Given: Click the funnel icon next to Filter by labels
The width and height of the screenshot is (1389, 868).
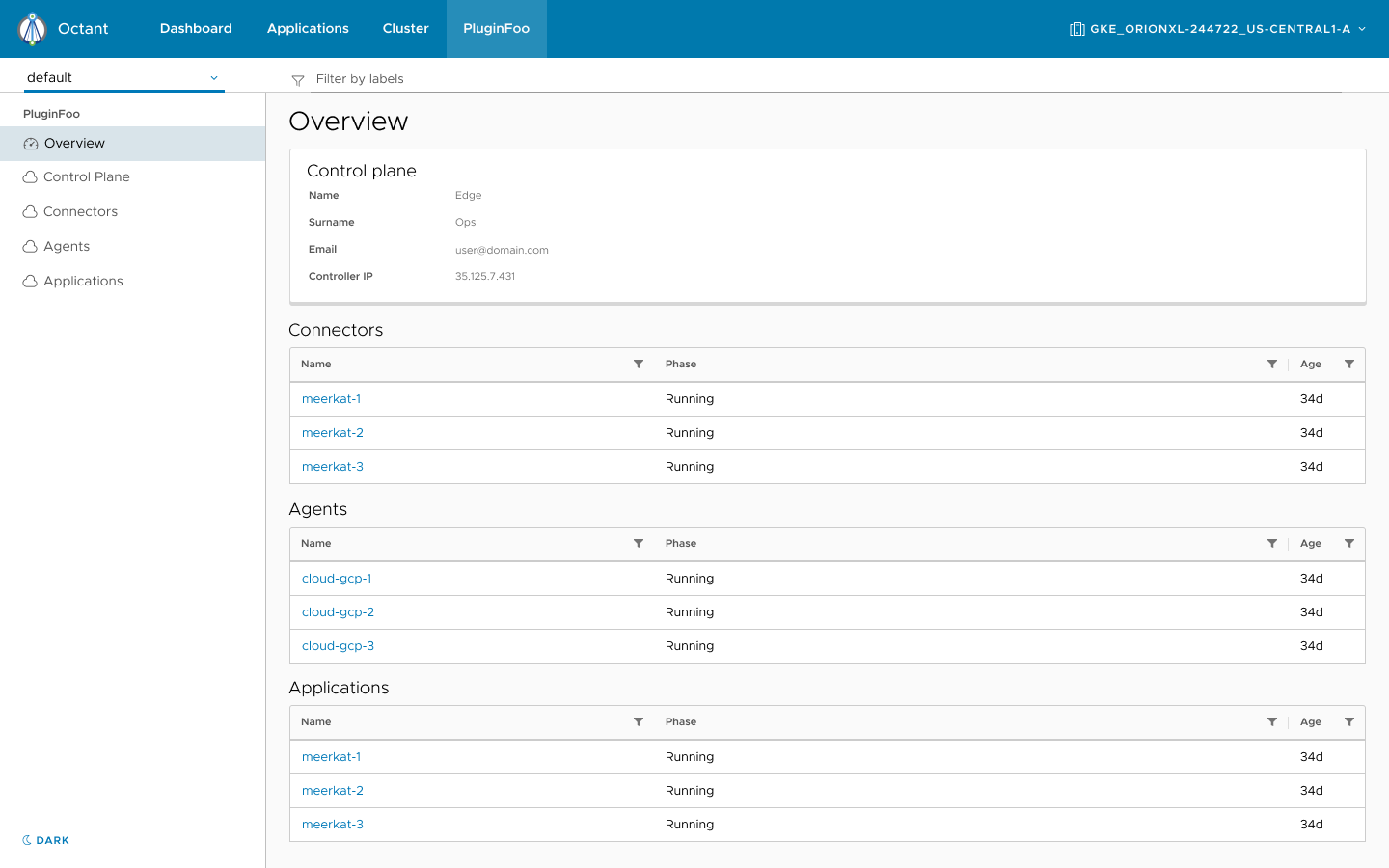Looking at the screenshot, I should coord(297,79).
